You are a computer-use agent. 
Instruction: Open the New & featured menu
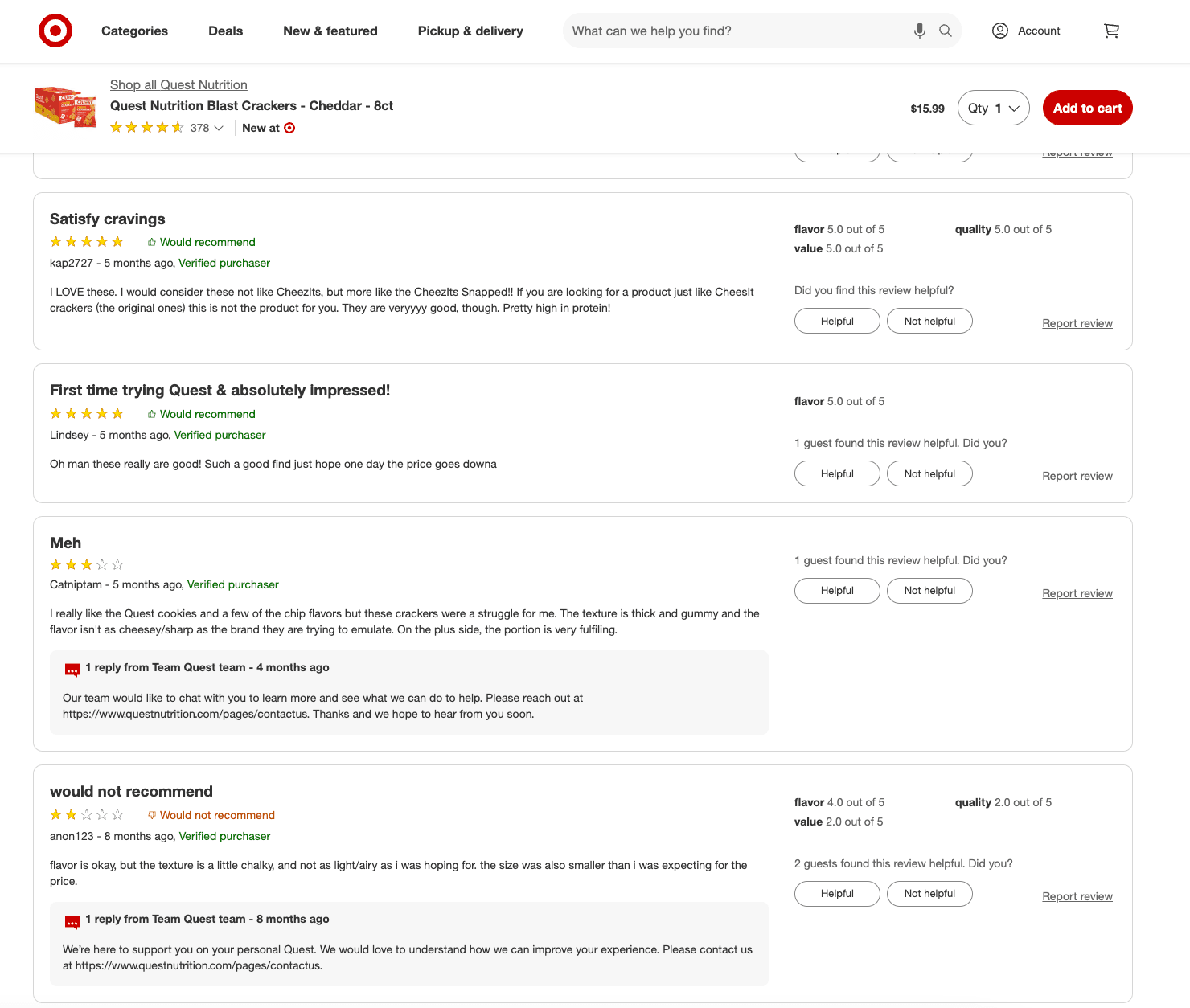(330, 31)
